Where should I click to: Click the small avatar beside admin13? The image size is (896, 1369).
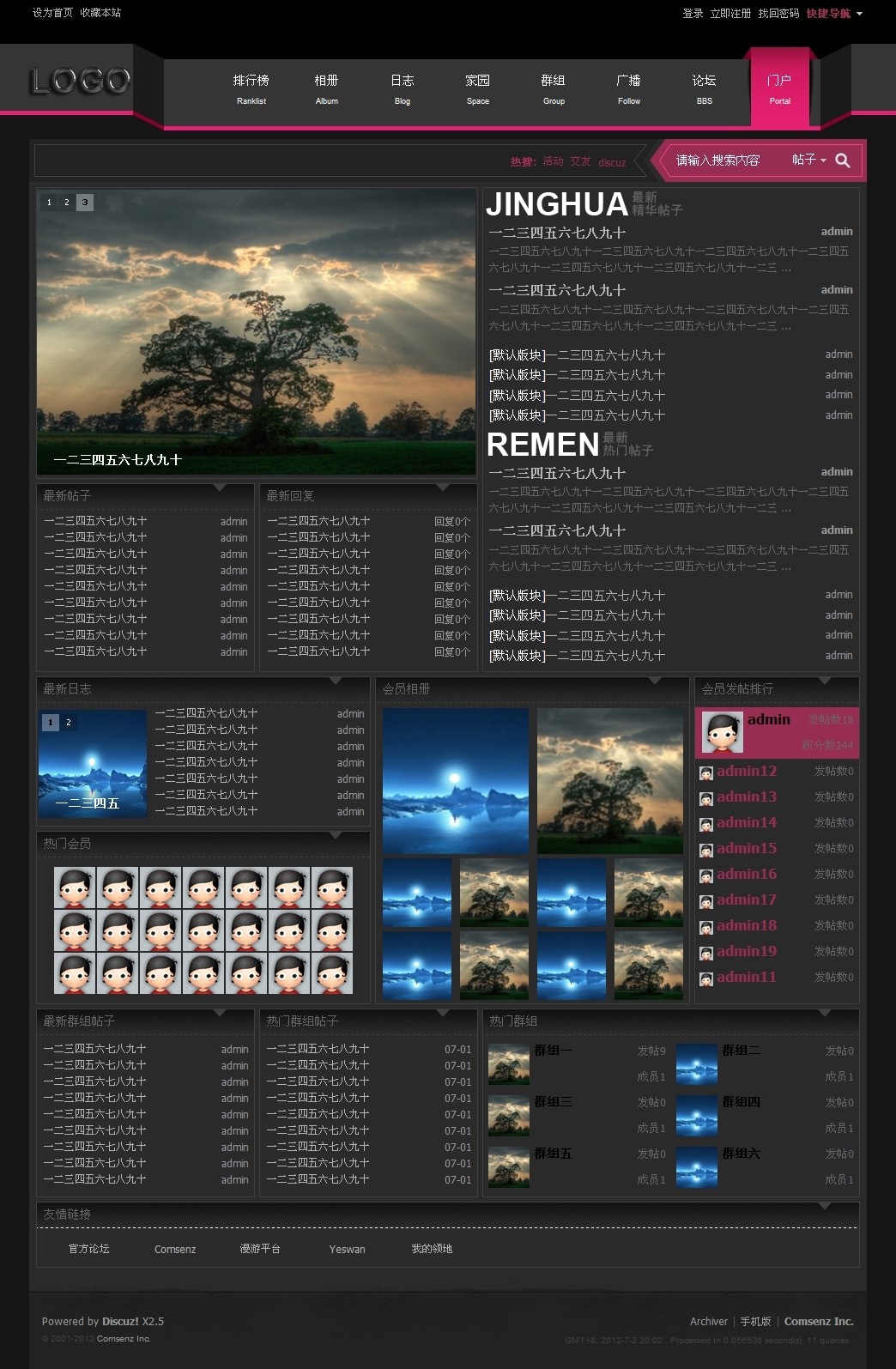(706, 799)
